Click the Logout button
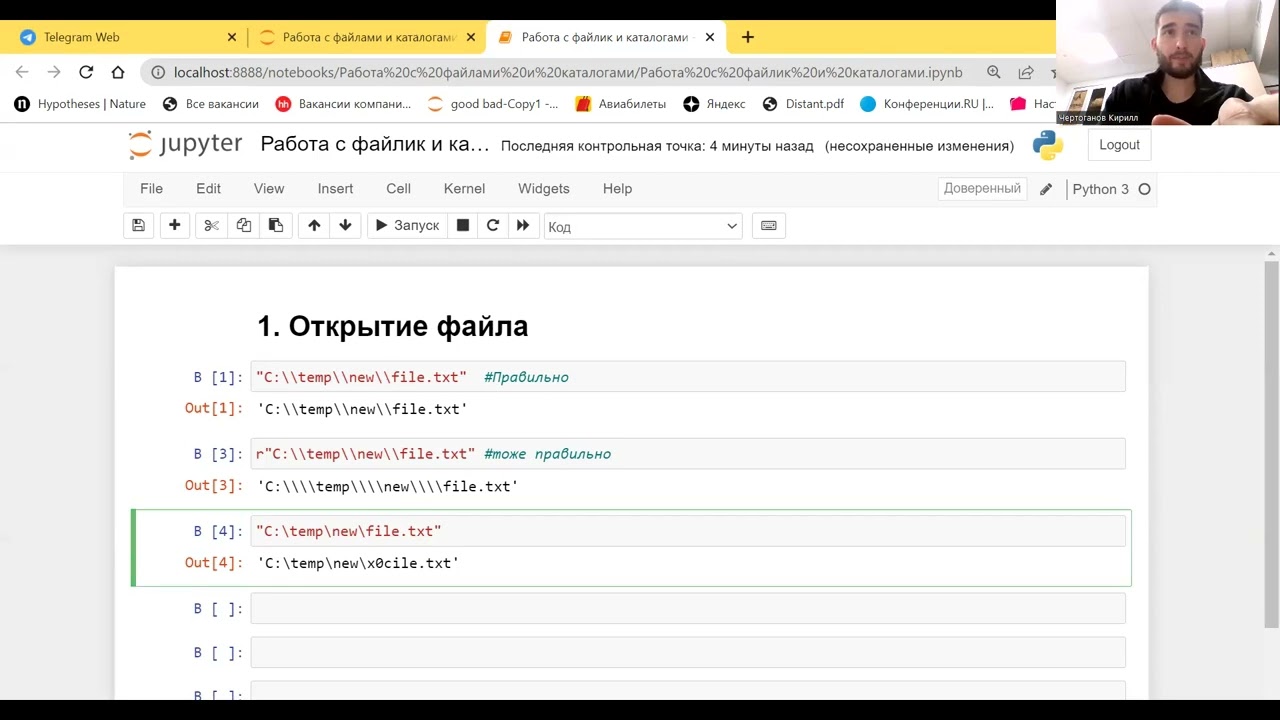 click(1119, 145)
